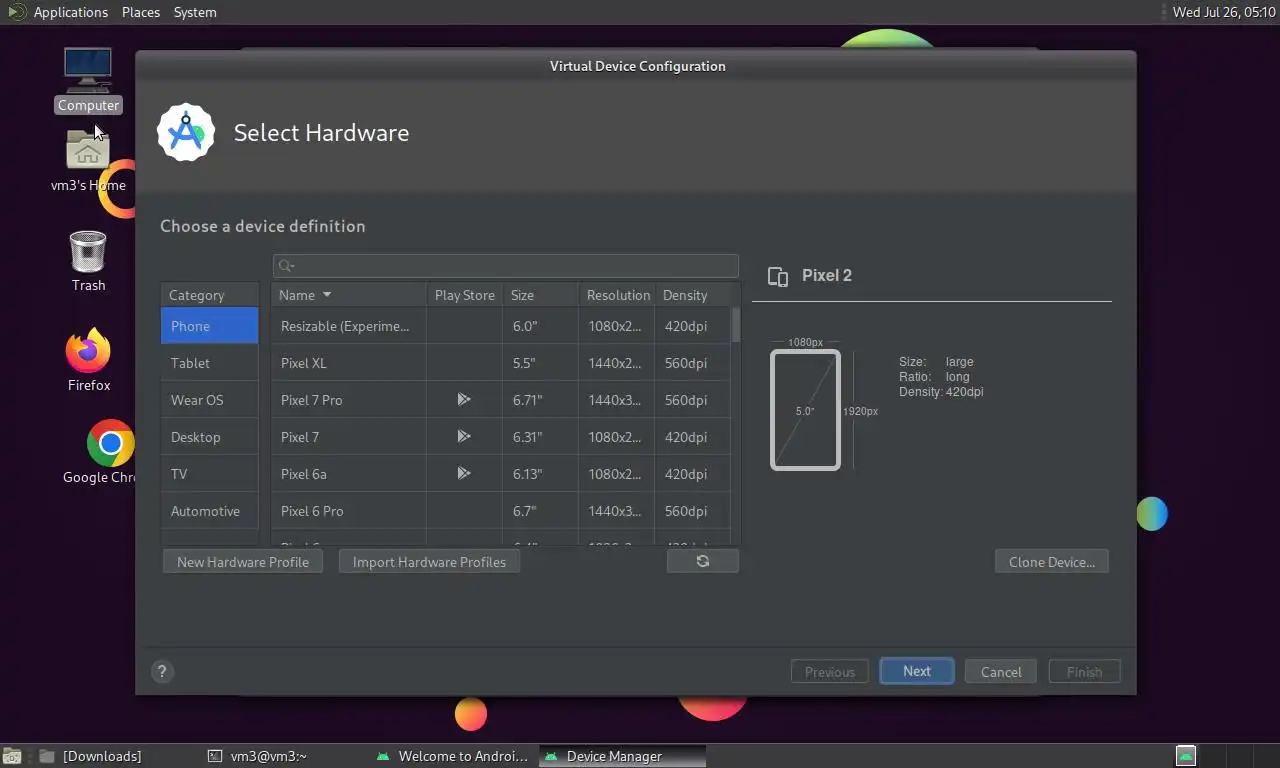Screen dimensions: 1280x768
Task: Click the search magnifier icon in the filter field
Action: [286, 265]
